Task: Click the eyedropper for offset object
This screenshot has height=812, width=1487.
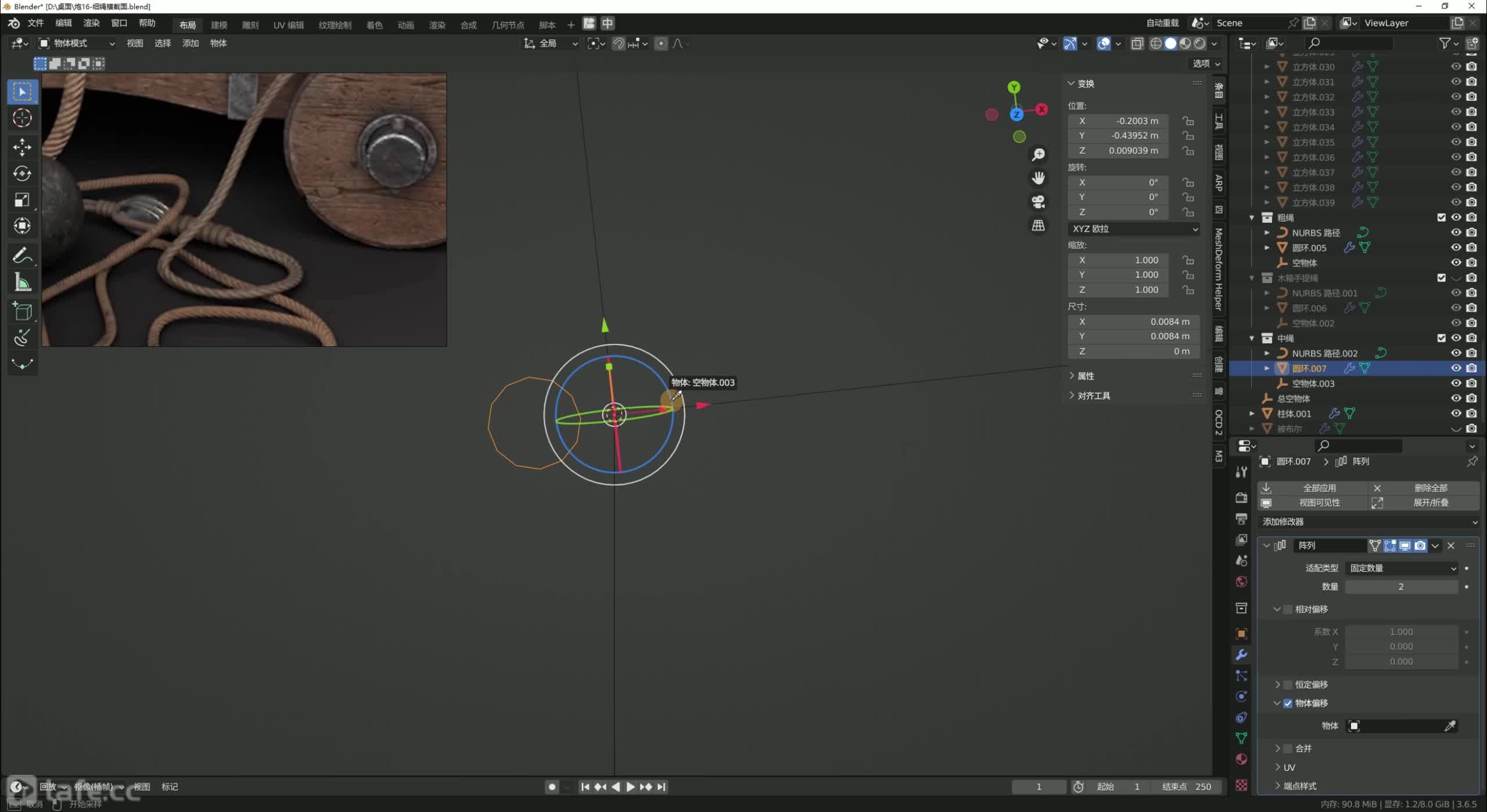Action: pos(1450,726)
